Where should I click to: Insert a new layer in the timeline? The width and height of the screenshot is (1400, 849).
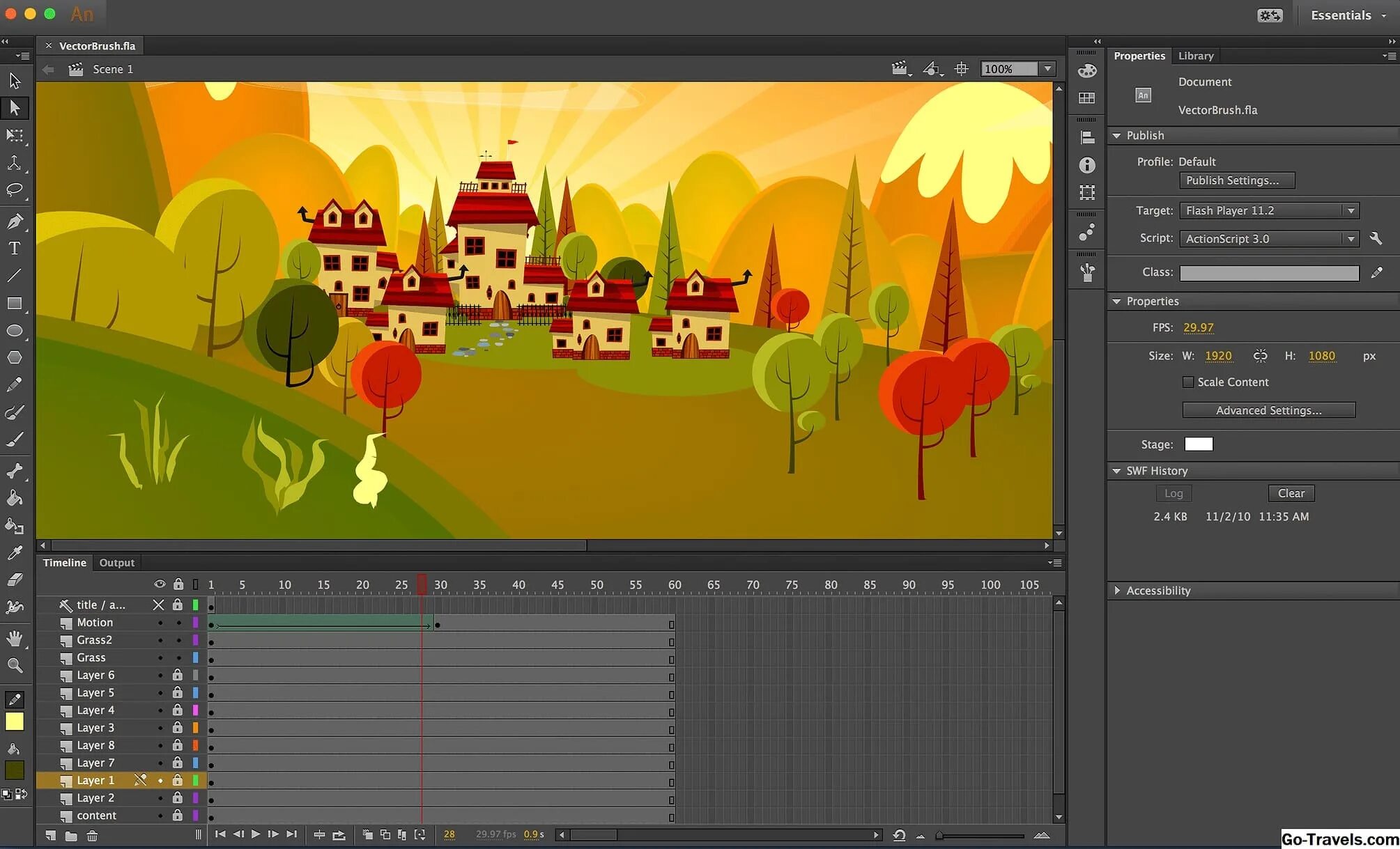pos(49,834)
